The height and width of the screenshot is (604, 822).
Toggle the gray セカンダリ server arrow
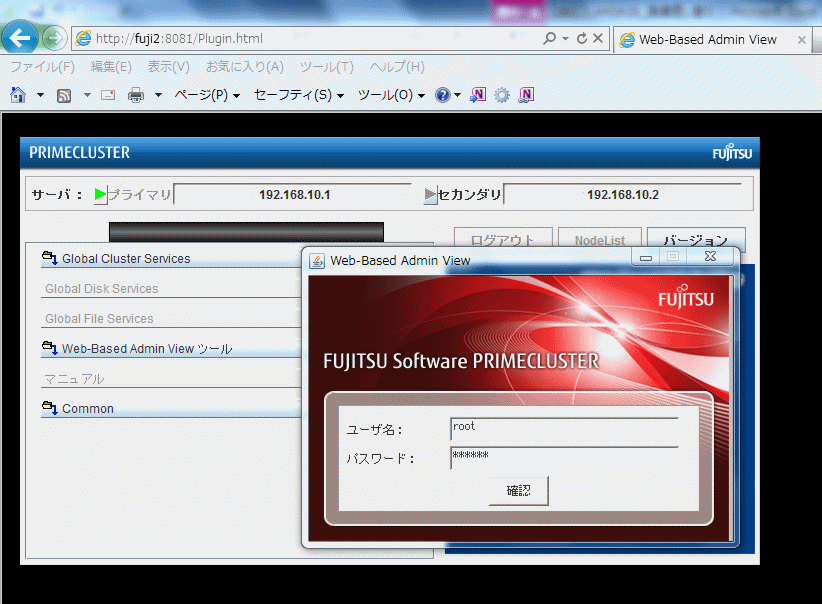pyautogui.click(x=430, y=195)
